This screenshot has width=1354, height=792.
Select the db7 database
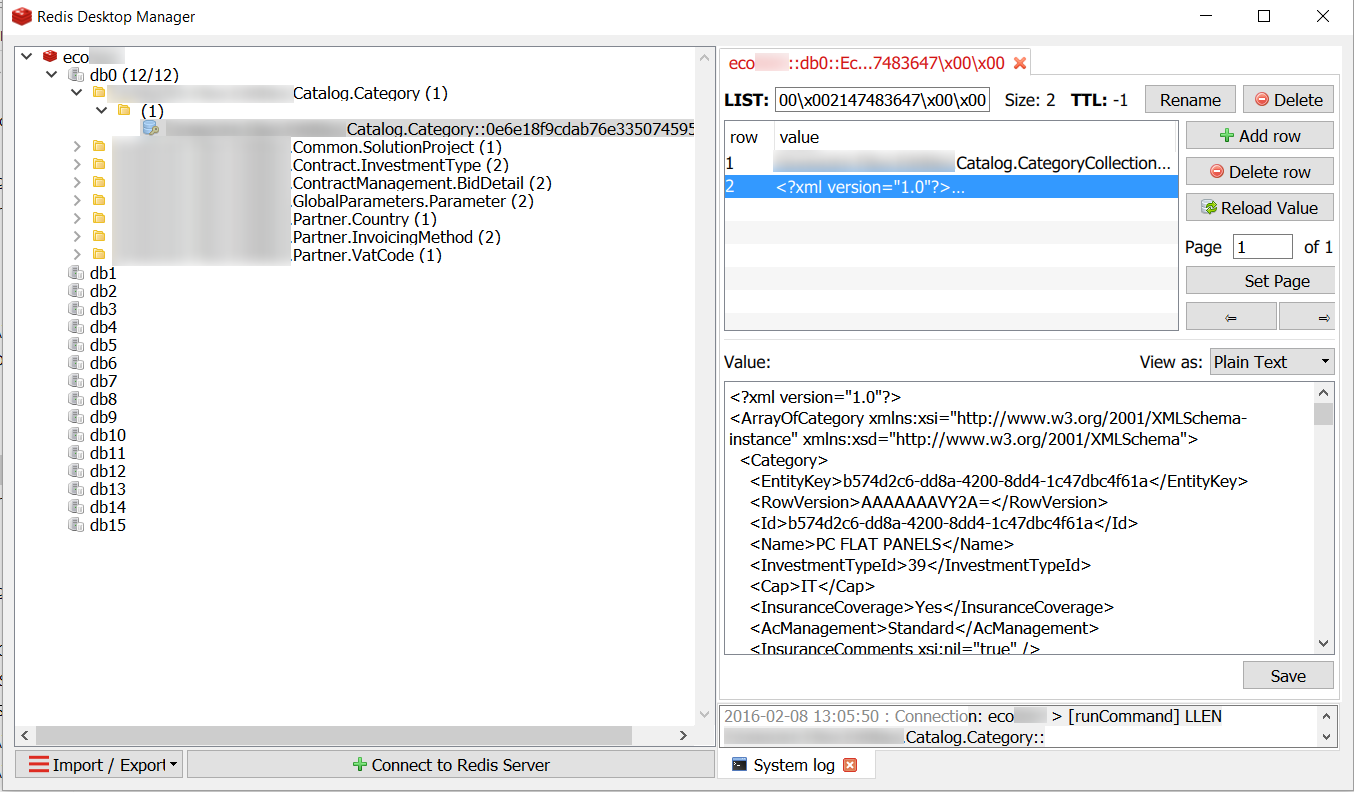click(103, 381)
